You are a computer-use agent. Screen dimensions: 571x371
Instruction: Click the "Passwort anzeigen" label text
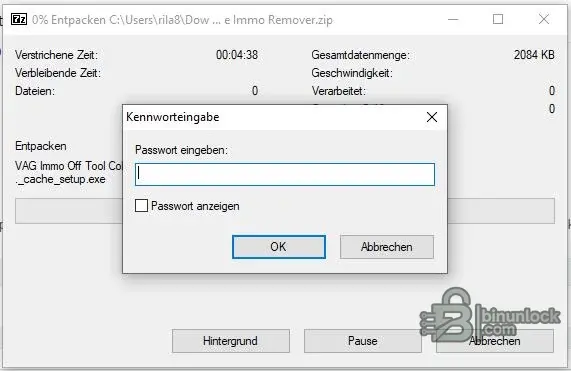point(195,206)
